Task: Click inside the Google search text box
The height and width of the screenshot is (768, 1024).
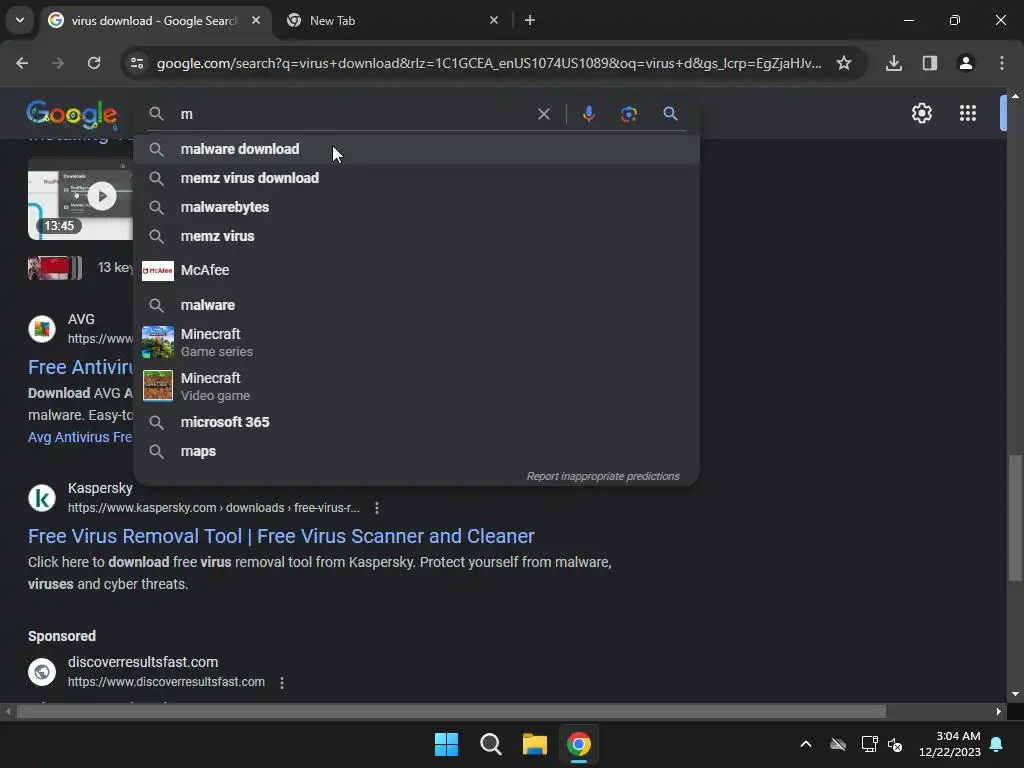Action: pyautogui.click(x=353, y=114)
